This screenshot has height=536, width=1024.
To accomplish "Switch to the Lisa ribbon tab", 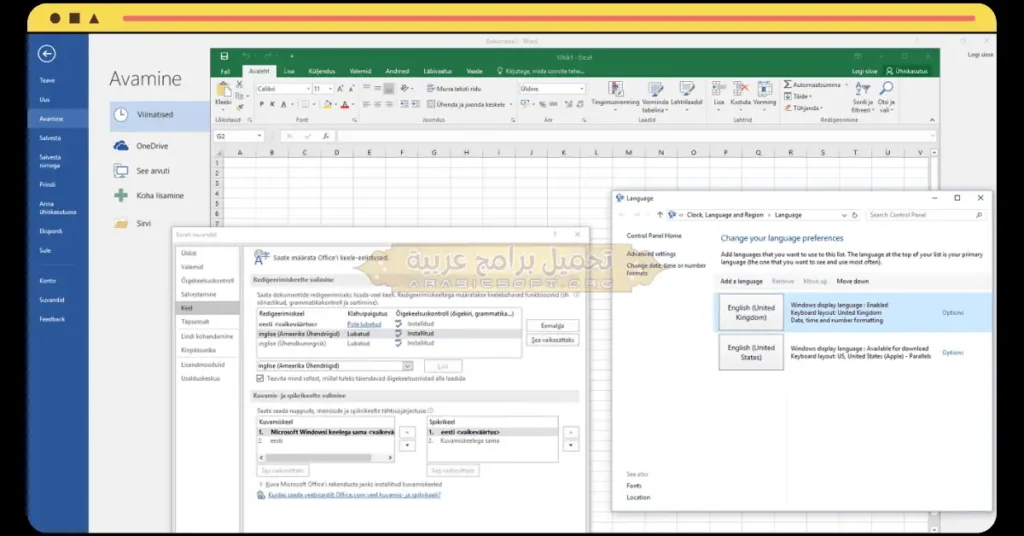I will pyautogui.click(x=289, y=71).
